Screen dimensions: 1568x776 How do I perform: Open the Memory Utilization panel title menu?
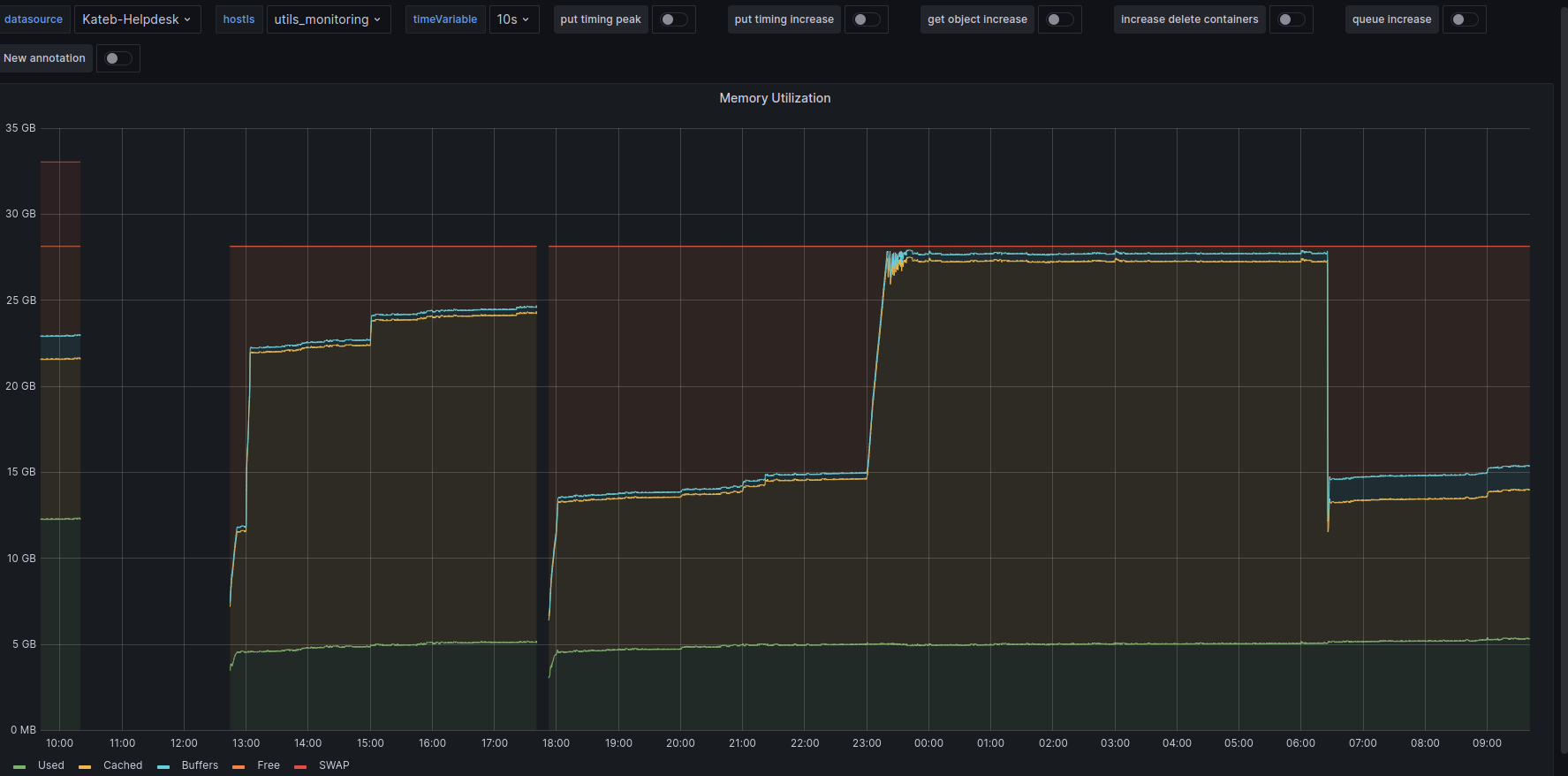click(x=775, y=98)
